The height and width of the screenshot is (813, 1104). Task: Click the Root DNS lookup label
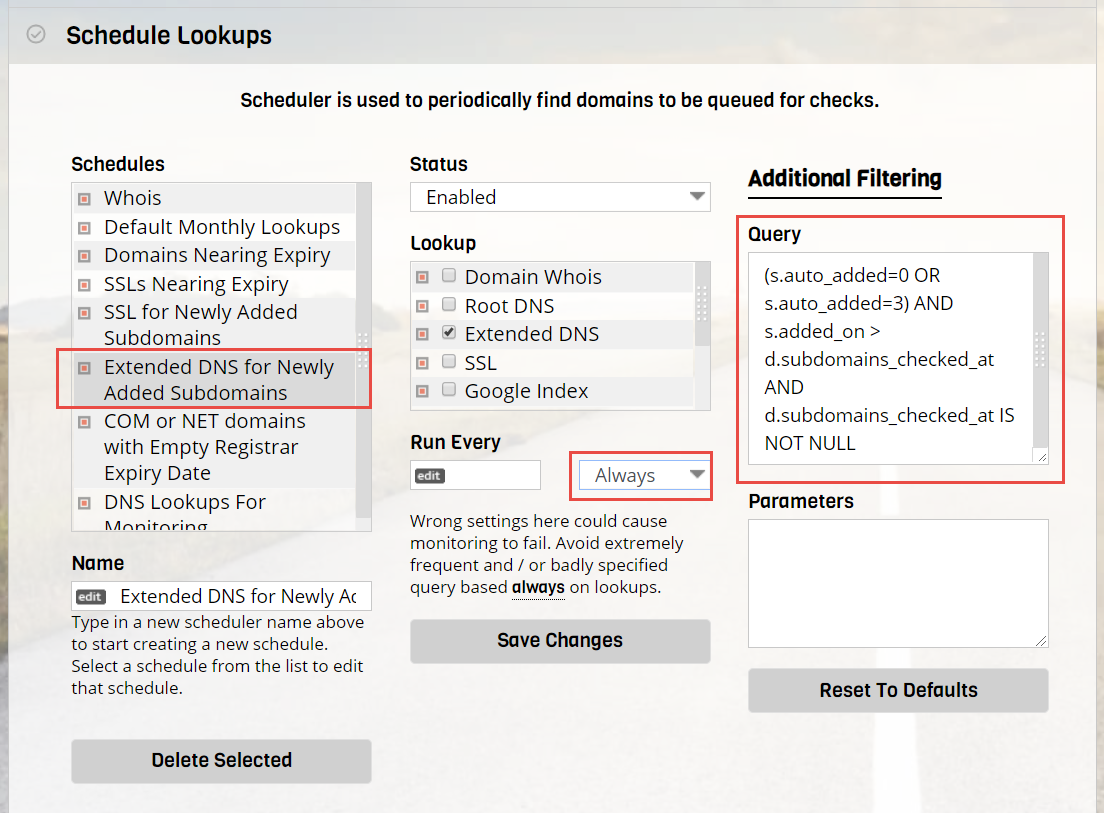pyautogui.click(x=510, y=306)
